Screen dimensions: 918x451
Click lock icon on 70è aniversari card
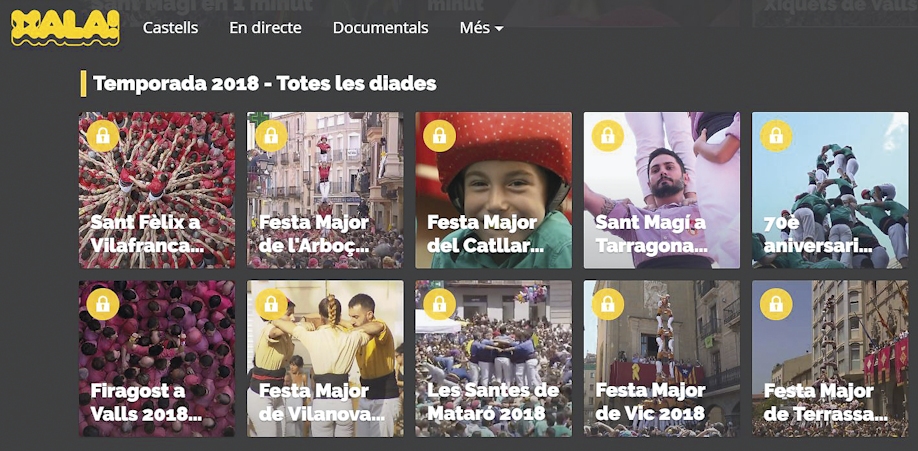pyautogui.click(x=775, y=136)
